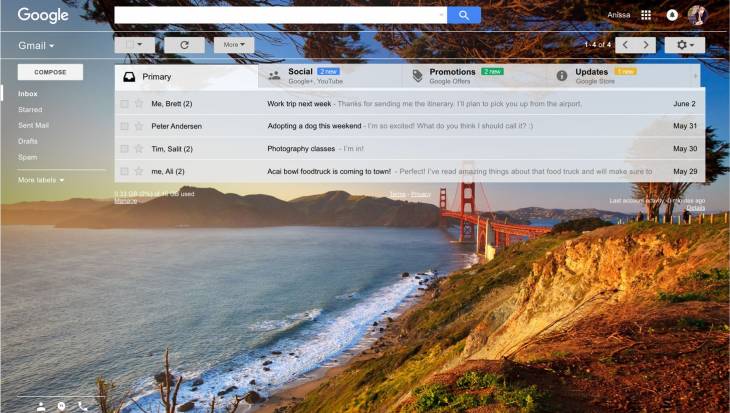Image resolution: width=730 pixels, height=413 pixels.
Task: Click the Manage storage link
Action: [126, 201]
